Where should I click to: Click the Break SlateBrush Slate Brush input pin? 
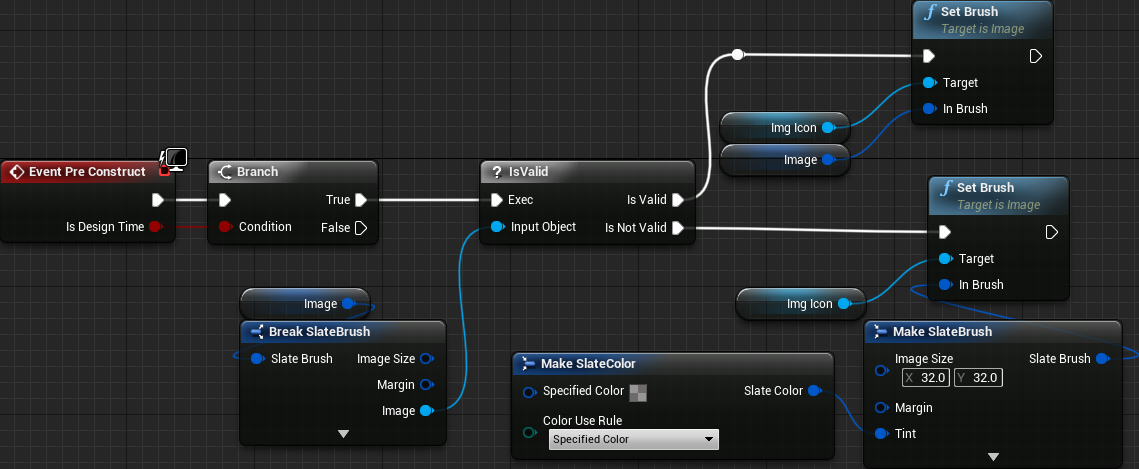pyautogui.click(x=256, y=359)
